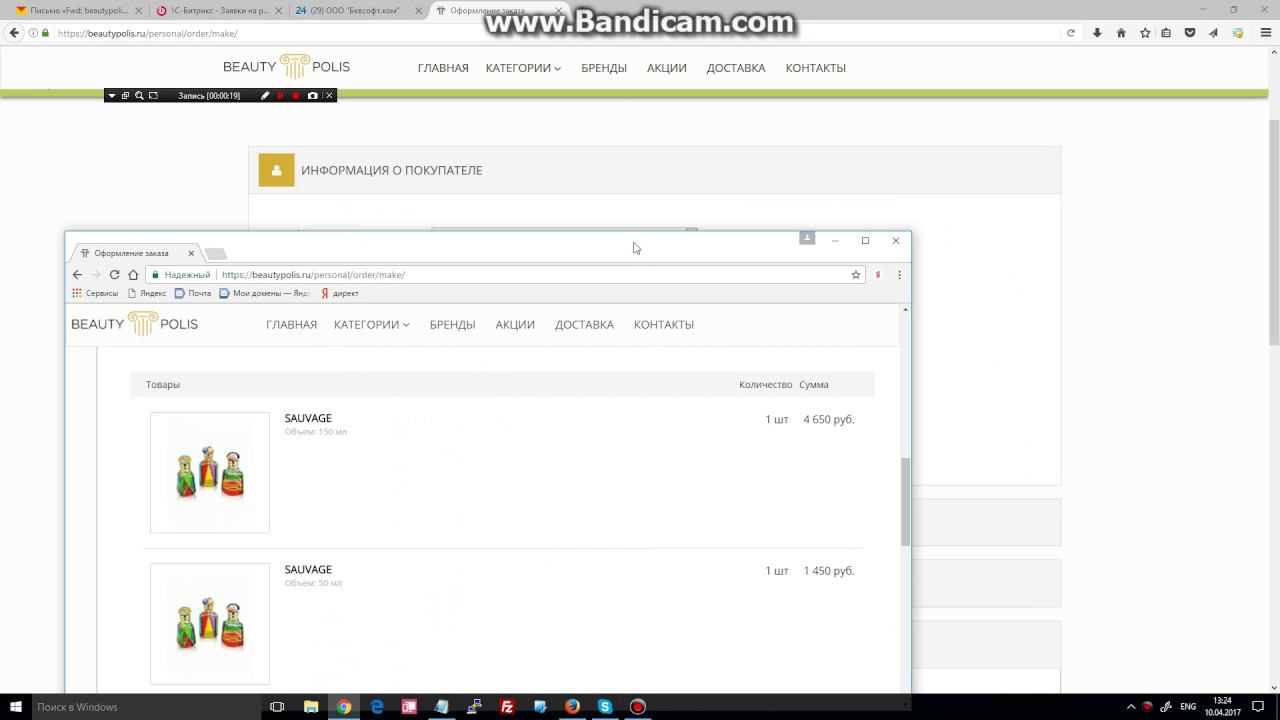Open ДОСТАВКА in the Chrome window
Image resolution: width=1280 pixels, height=720 pixels.
coord(584,325)
